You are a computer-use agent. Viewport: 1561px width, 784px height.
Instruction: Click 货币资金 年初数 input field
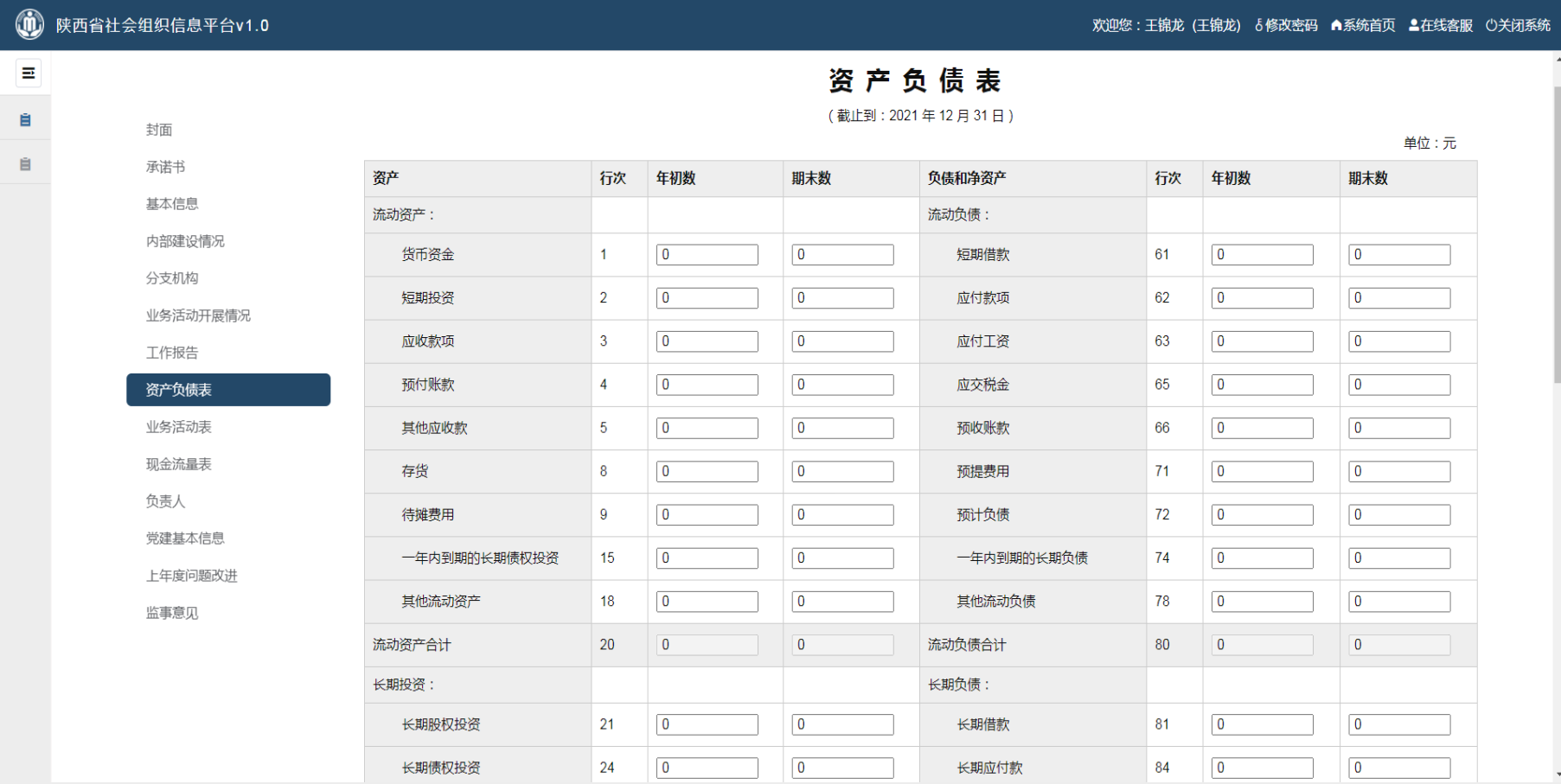point(707,255)
